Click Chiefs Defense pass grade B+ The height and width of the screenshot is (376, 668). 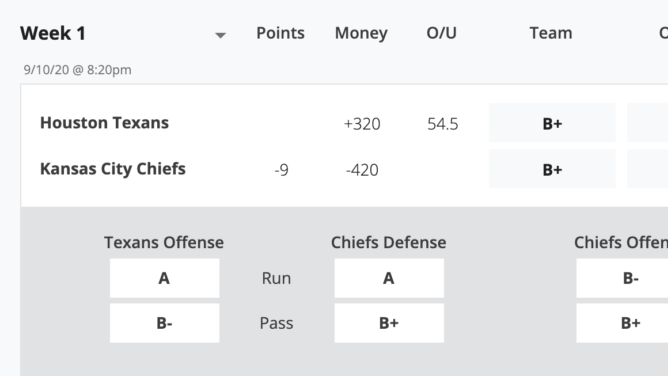coord(389,323)
